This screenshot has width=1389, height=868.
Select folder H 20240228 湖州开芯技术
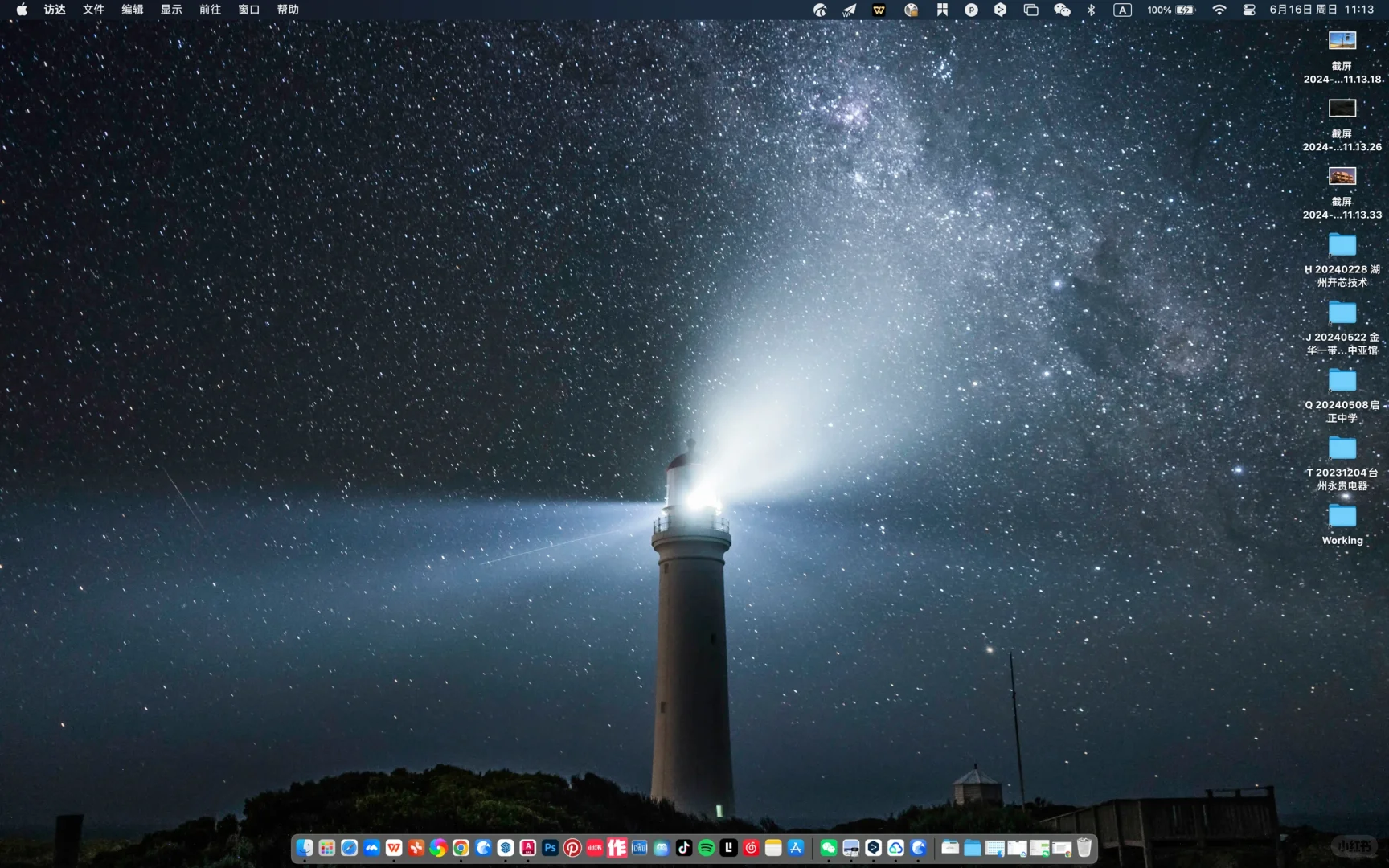1342,260
